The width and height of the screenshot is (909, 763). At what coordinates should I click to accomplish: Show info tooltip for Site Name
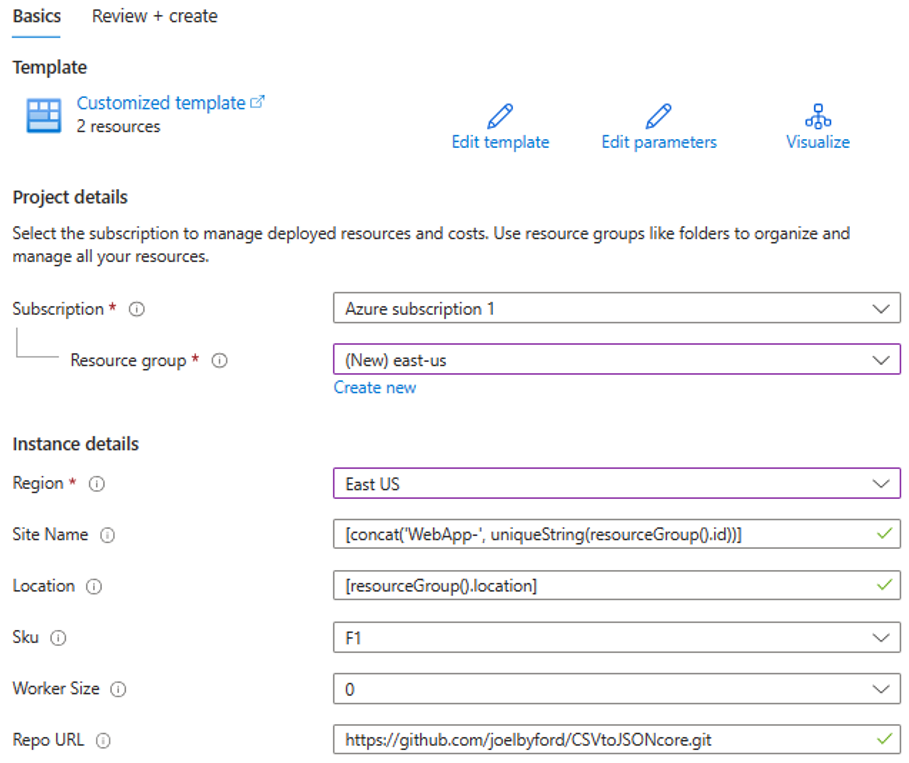pos(108,535)
